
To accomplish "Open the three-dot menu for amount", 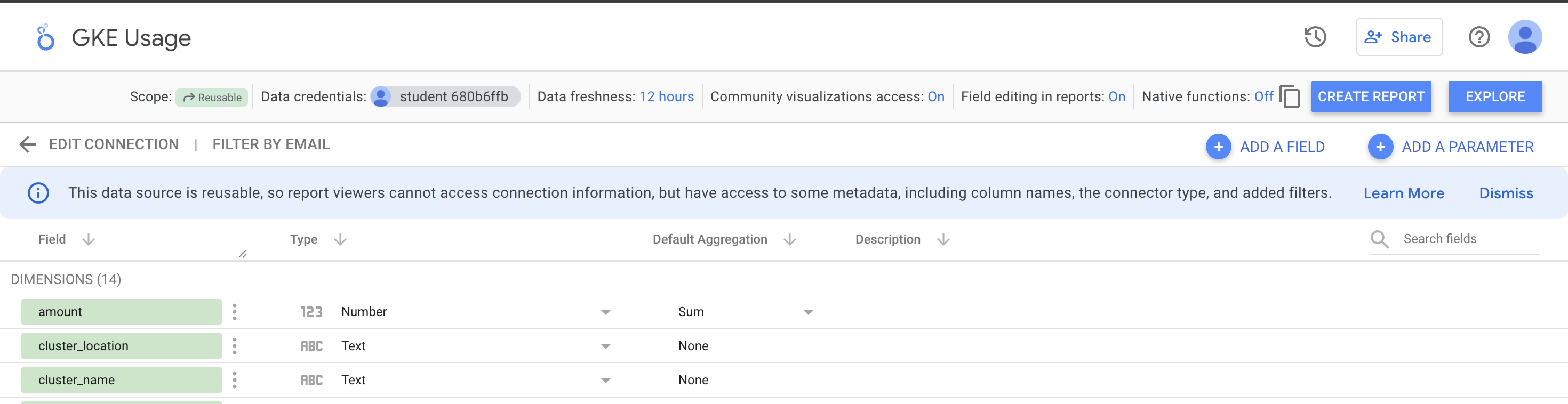I will [234, 311].
